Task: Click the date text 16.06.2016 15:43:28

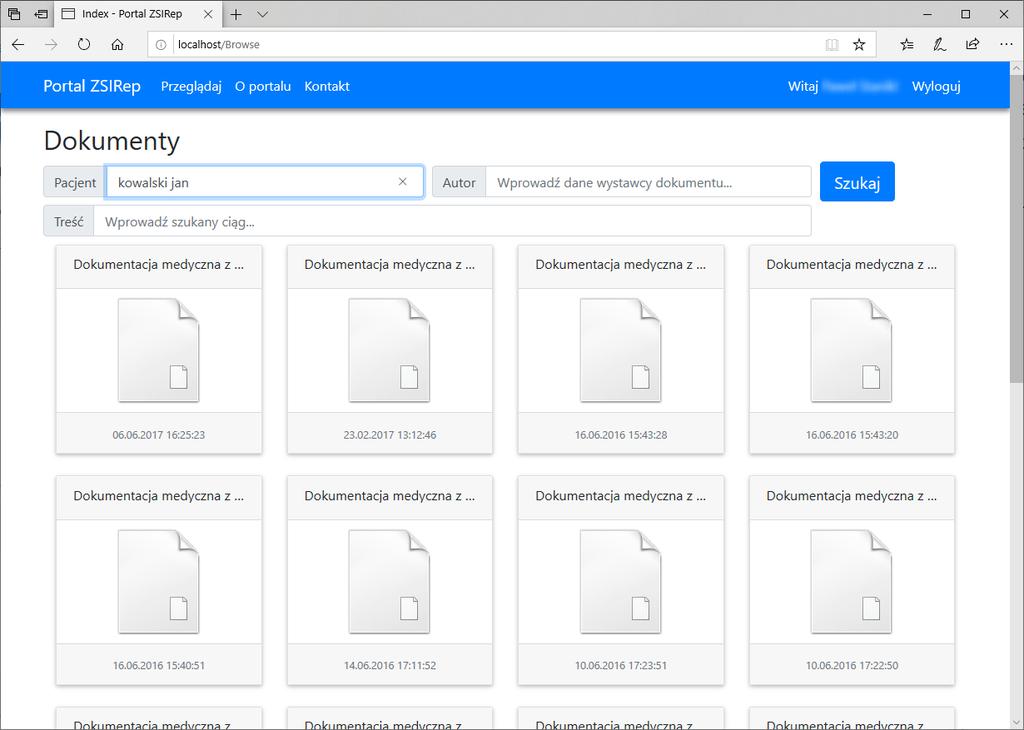Action: 621,435
